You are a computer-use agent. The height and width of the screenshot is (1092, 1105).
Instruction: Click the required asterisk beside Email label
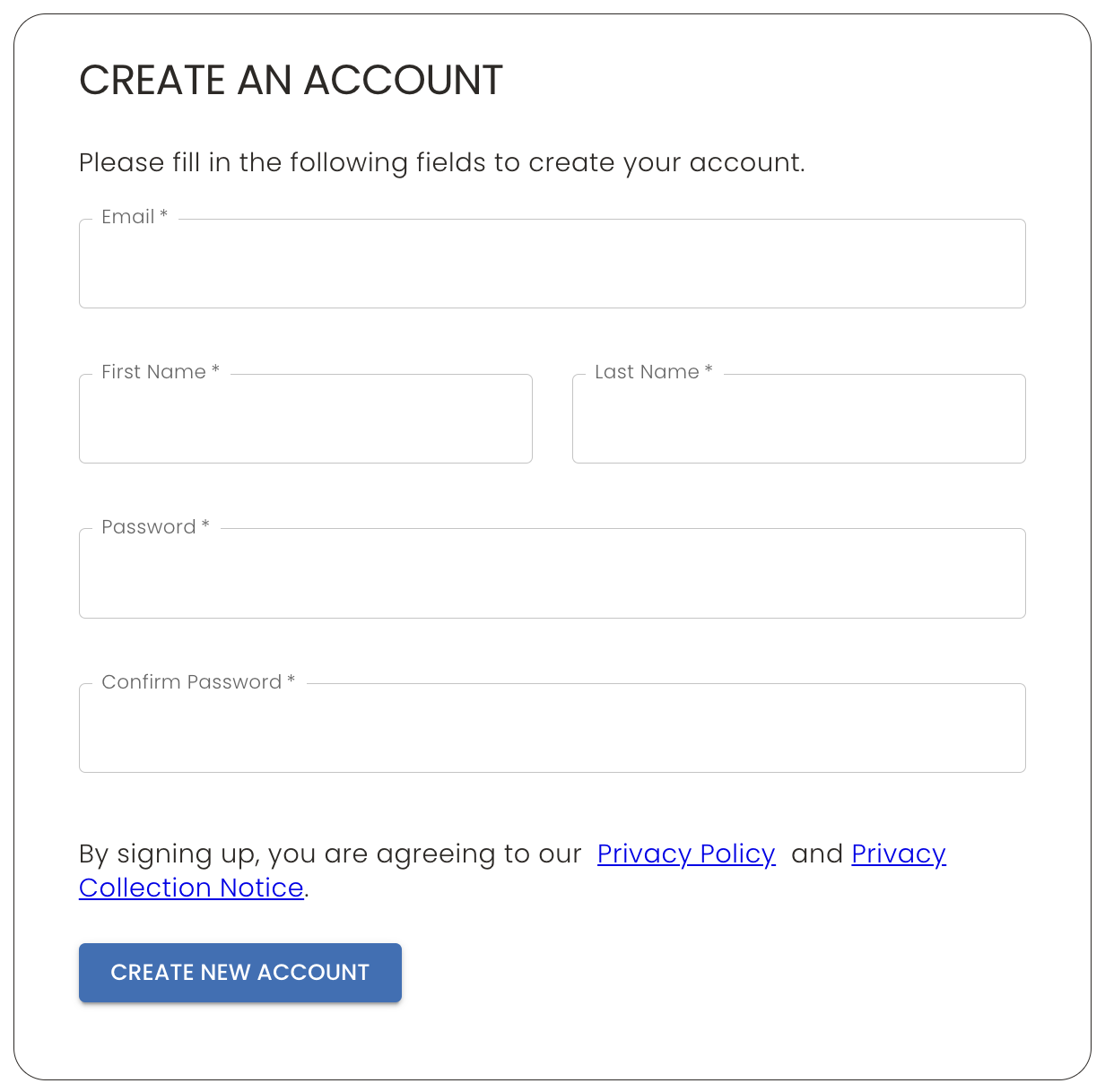click(x=164, y=215)
